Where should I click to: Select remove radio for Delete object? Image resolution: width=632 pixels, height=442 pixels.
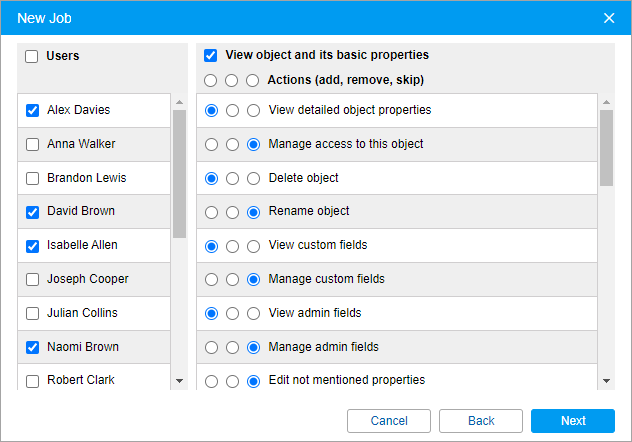[232, 178]
